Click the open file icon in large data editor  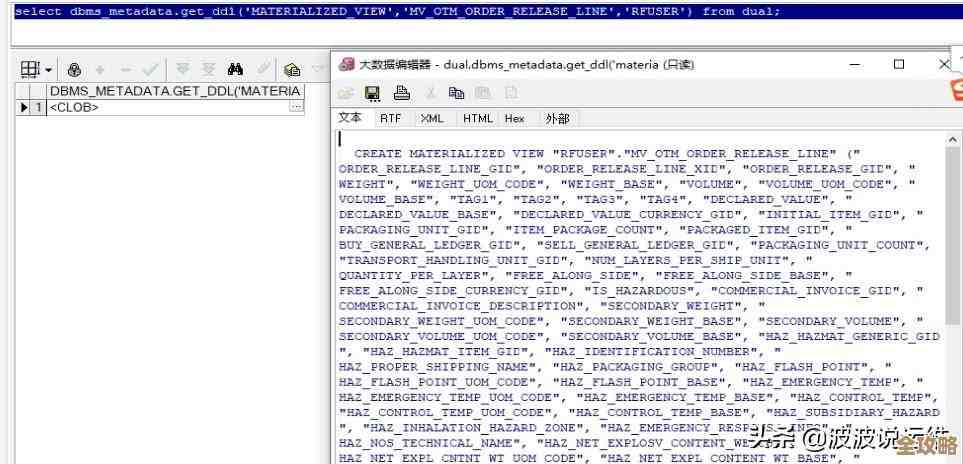click(346, 93)
